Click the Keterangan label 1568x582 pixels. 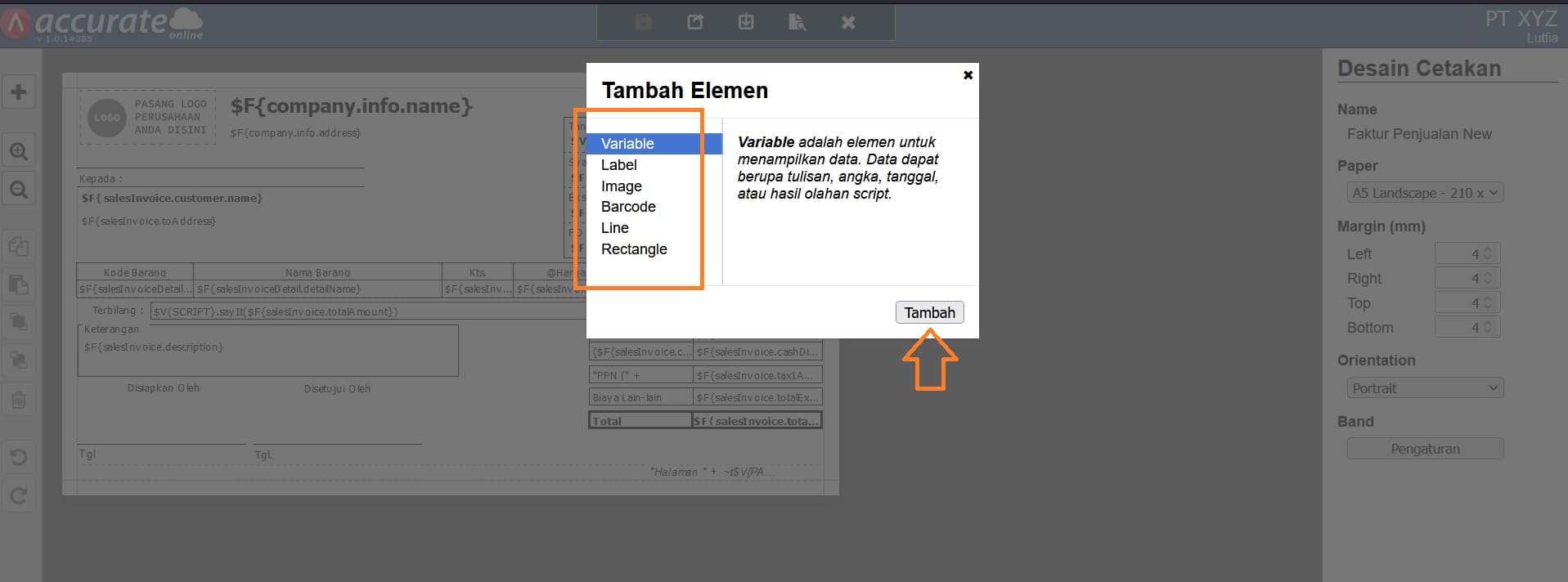pyautogui.click(x=111, y=329)
